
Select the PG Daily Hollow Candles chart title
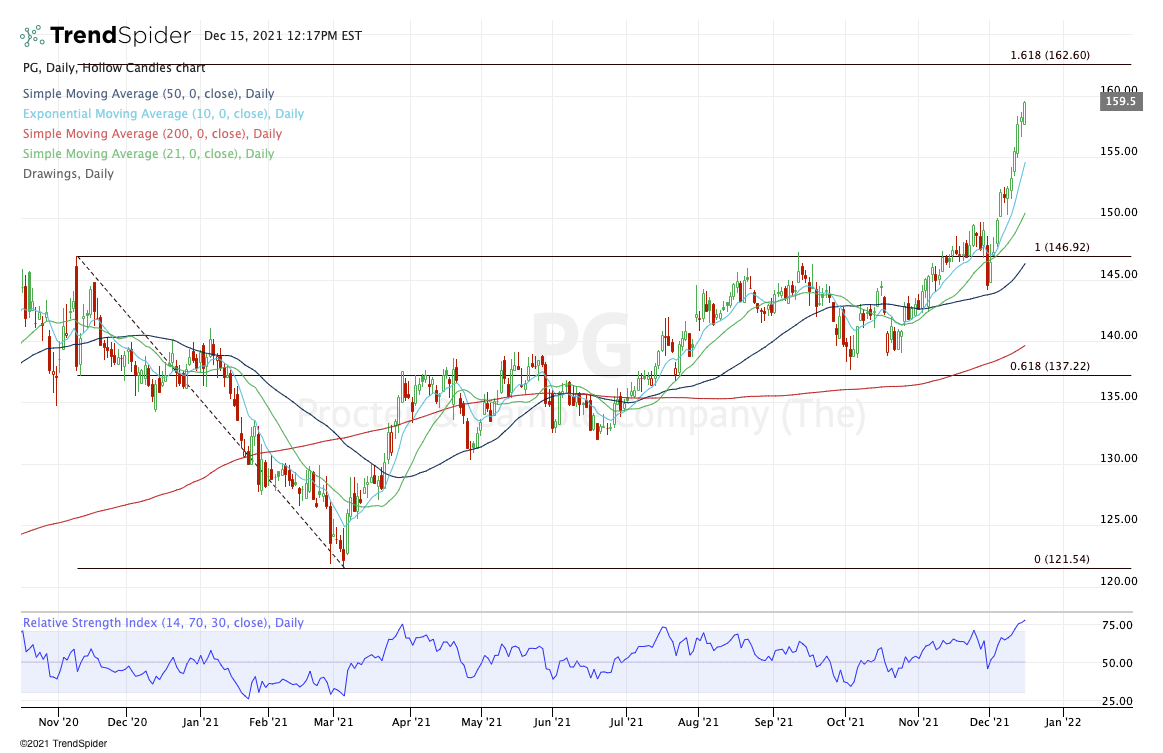(x=113, y=68)
